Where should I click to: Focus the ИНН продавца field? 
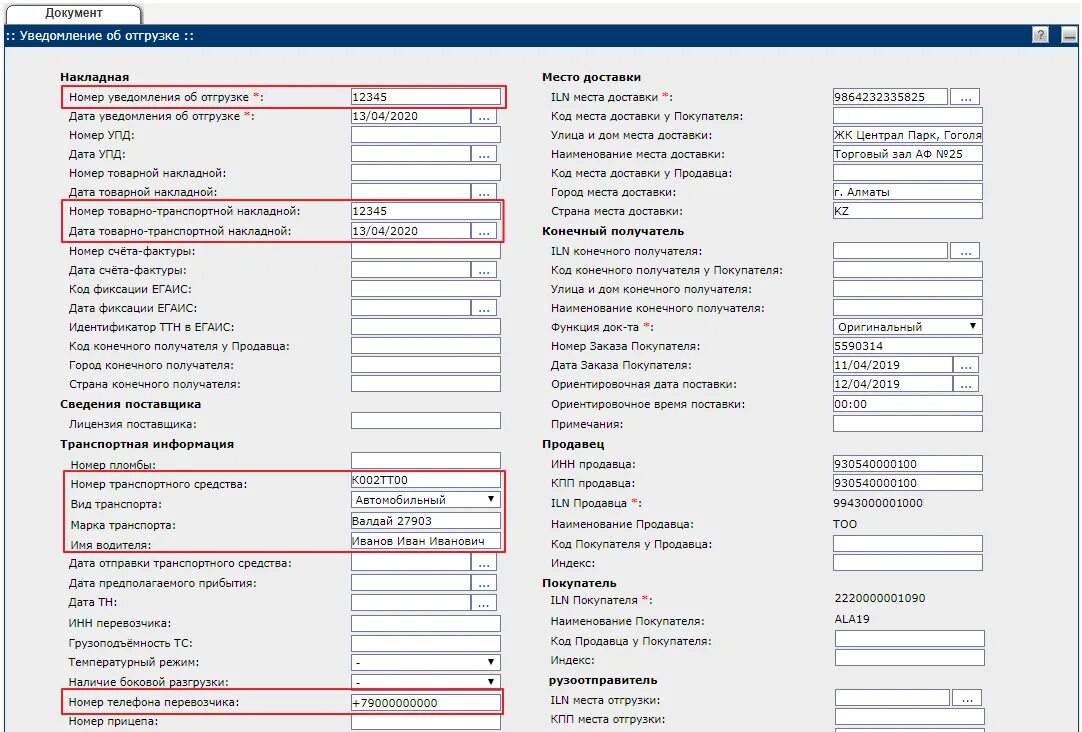click(x=907, y=464)
